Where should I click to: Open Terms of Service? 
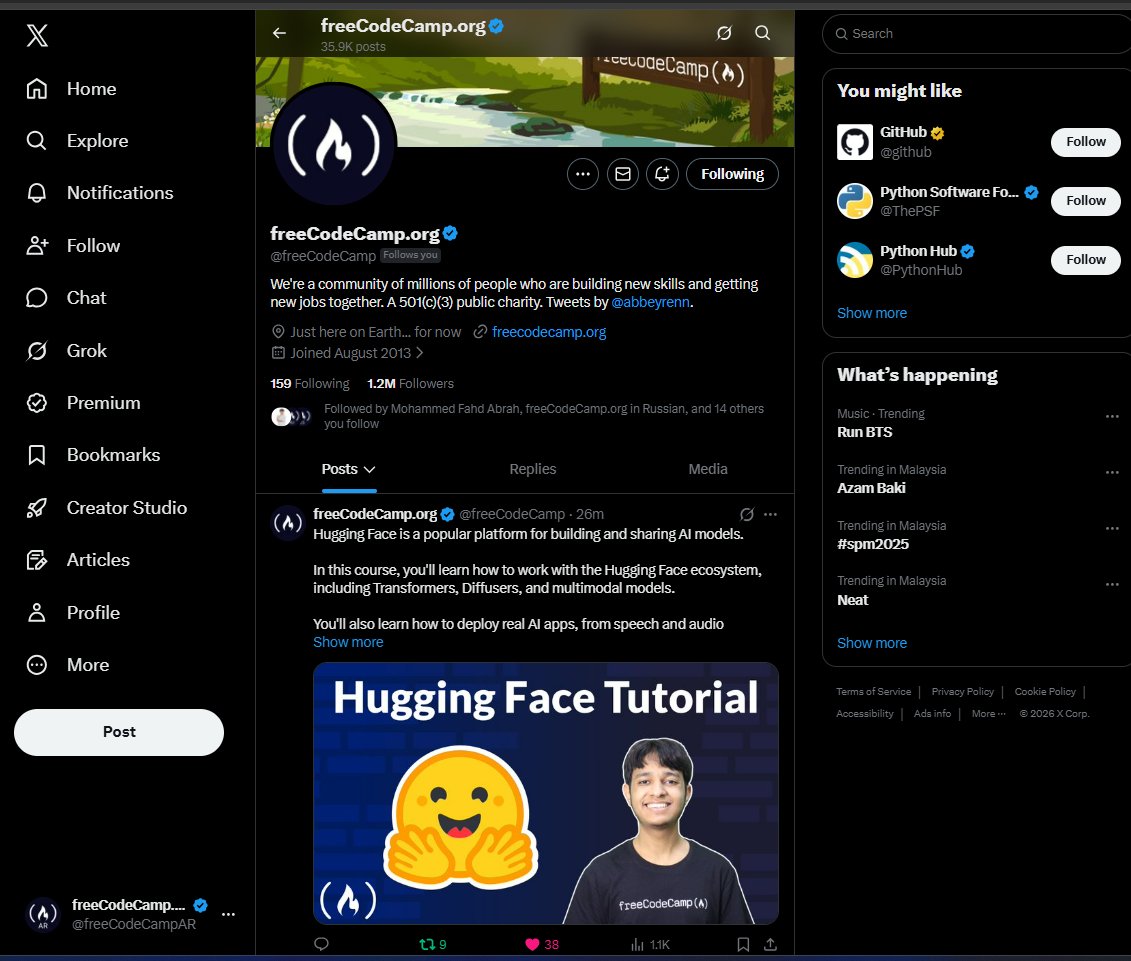[x=873, y=691]
